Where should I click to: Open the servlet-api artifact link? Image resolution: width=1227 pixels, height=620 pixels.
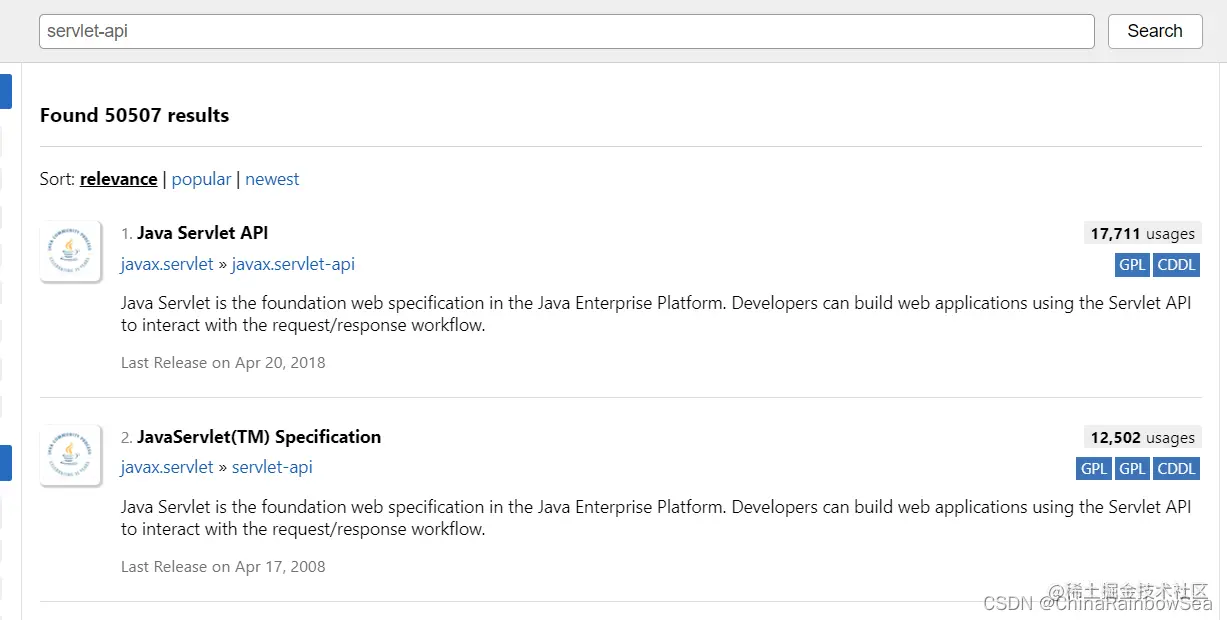(272, 468)
